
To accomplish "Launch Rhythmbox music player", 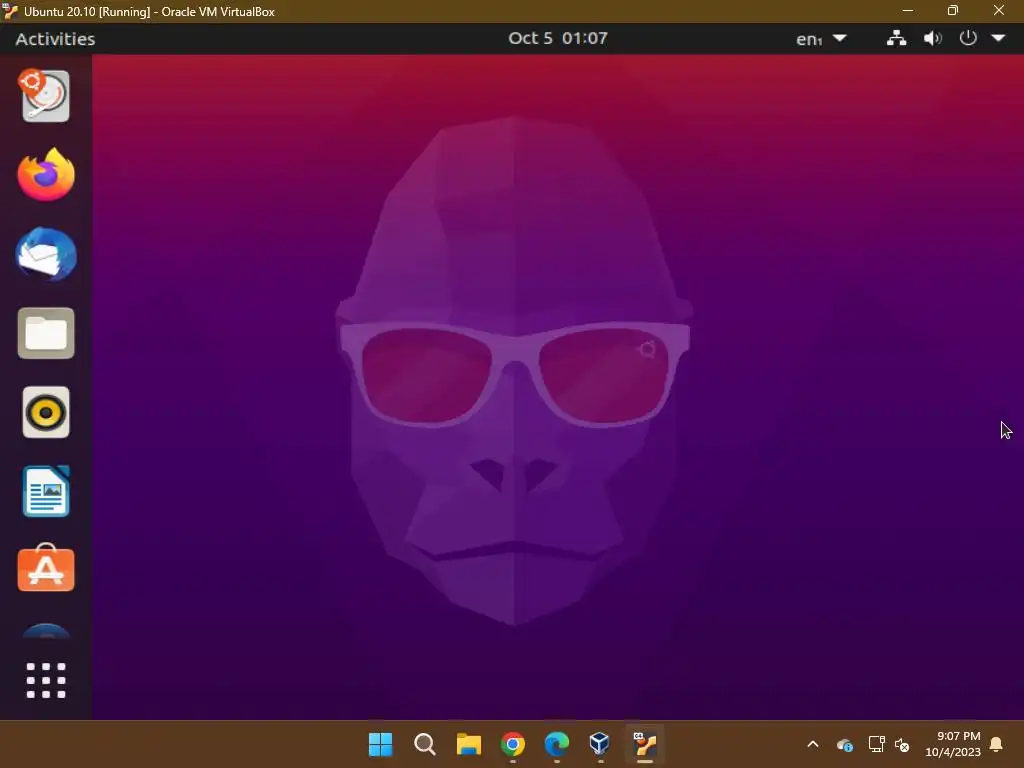I will point(46,412).
